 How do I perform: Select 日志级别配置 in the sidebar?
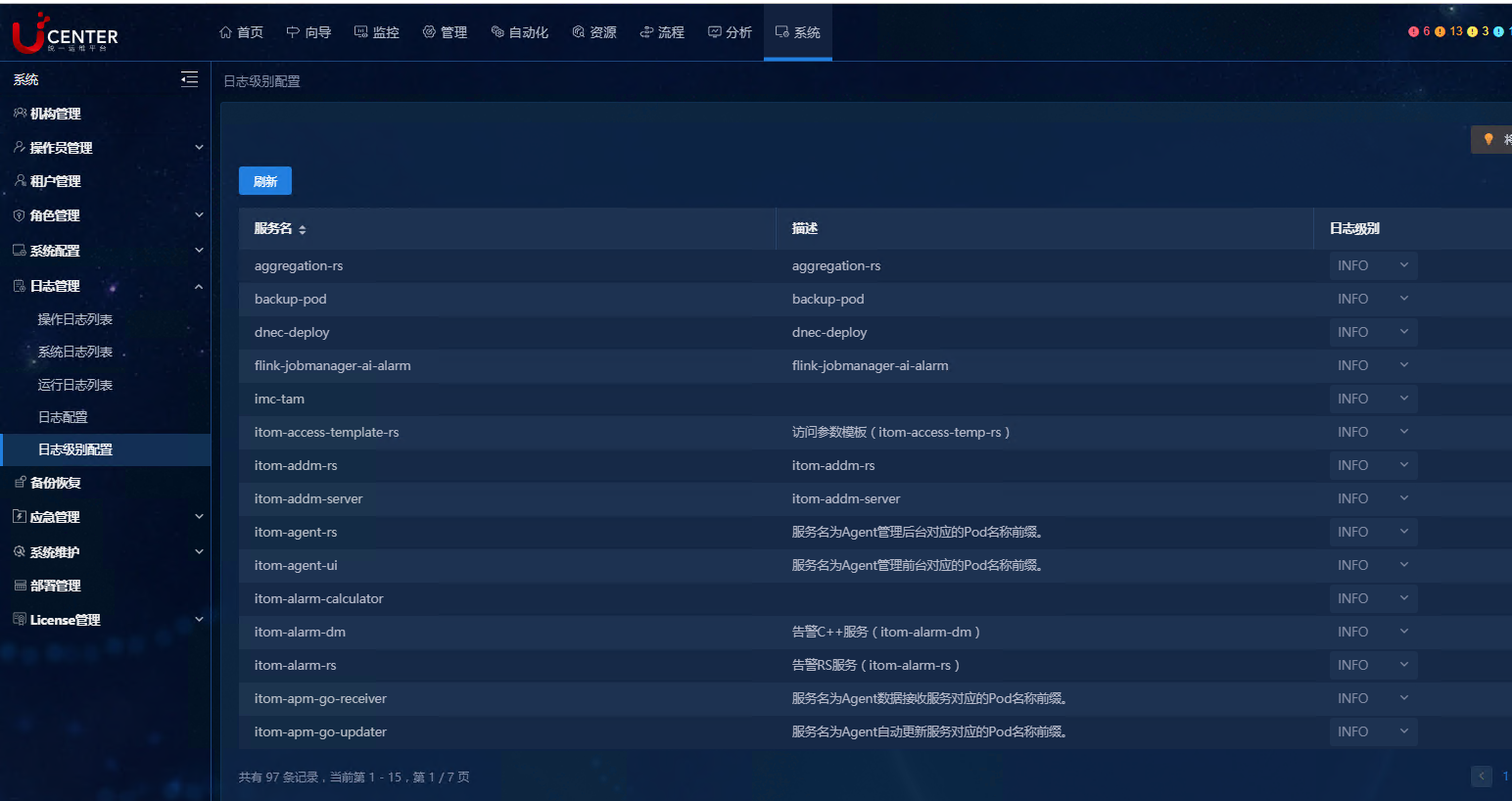click(106, 449)
